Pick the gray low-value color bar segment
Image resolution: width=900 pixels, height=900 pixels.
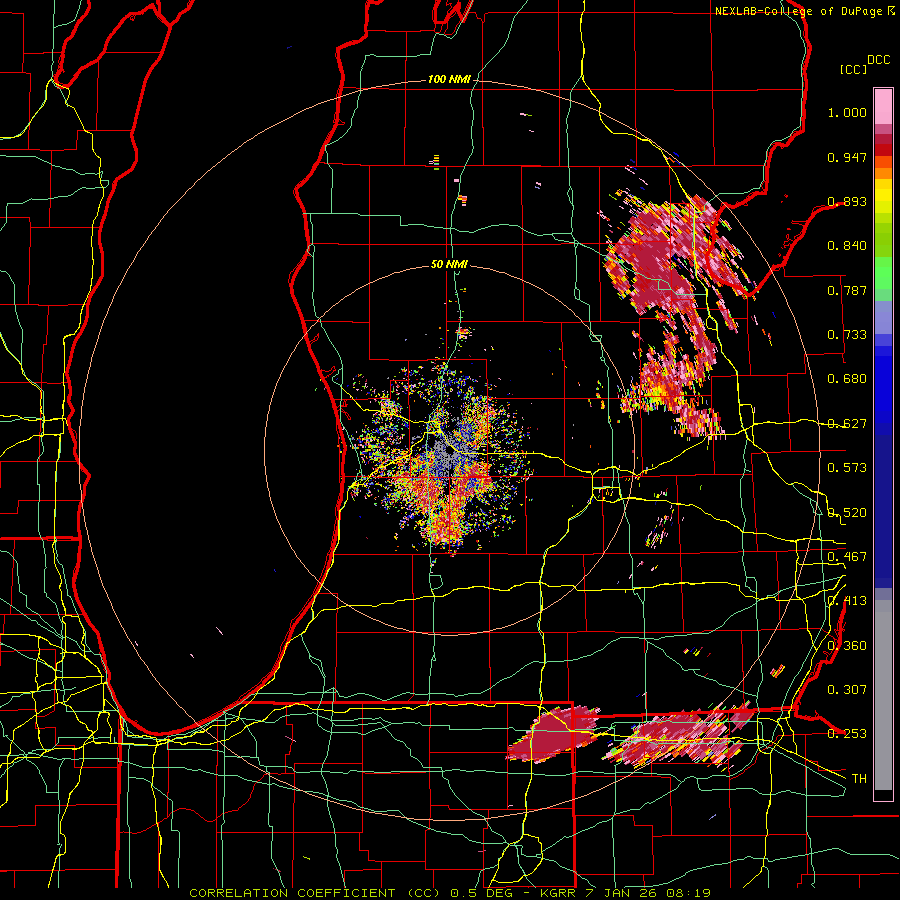point(883,695)
